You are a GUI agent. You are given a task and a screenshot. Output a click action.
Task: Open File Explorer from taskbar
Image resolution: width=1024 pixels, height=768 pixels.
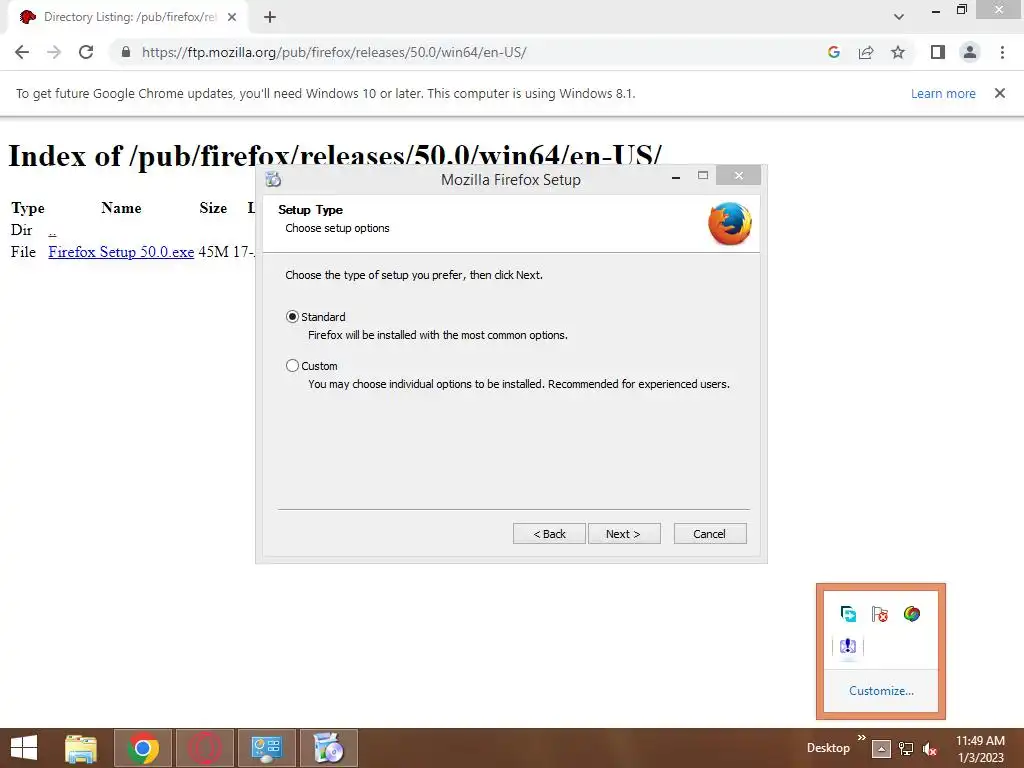(81, 748)
